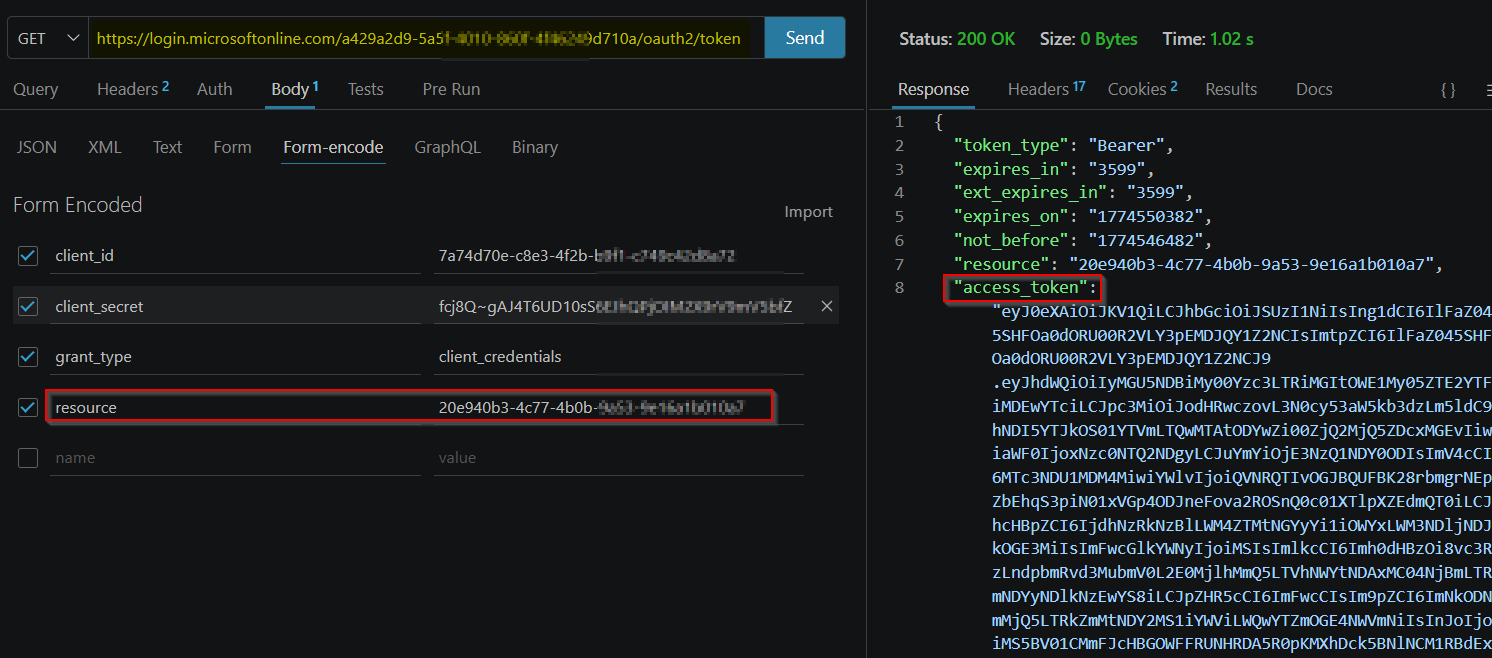Switch body type to Text

167,147
